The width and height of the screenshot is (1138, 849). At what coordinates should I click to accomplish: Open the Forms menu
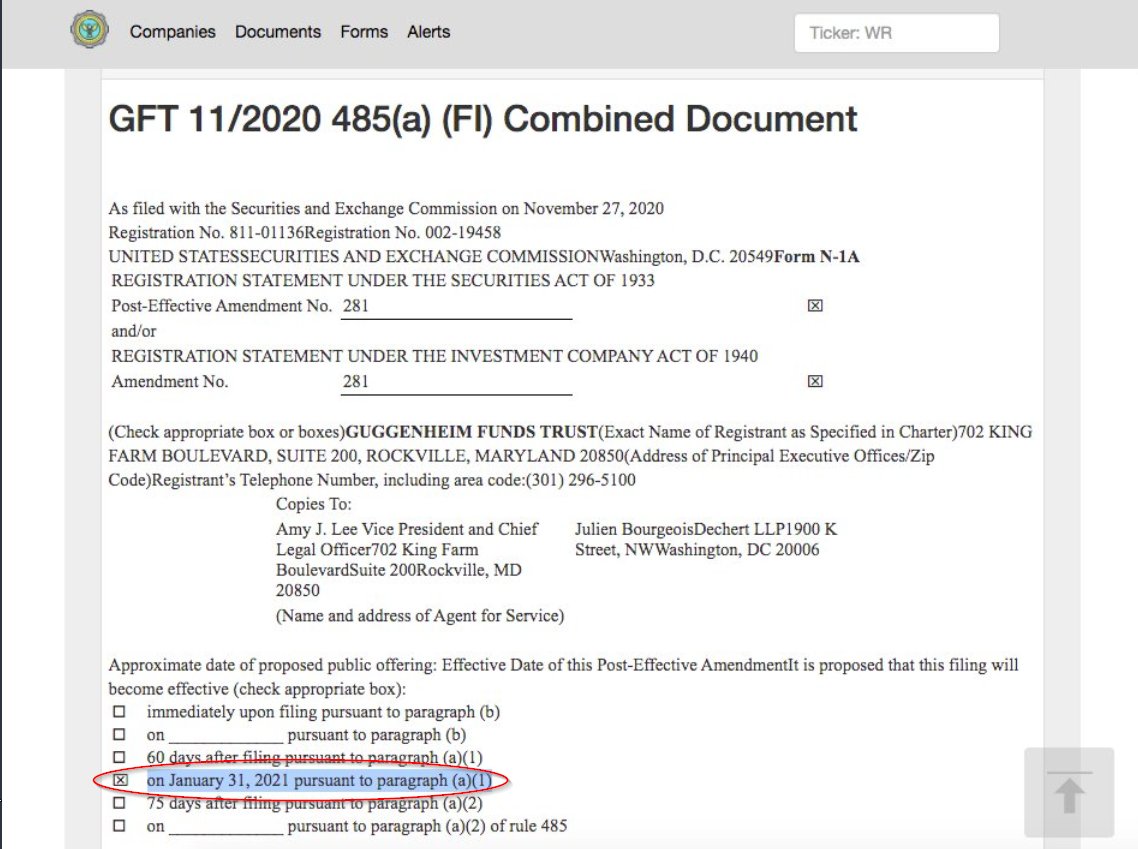click(364, 32)
